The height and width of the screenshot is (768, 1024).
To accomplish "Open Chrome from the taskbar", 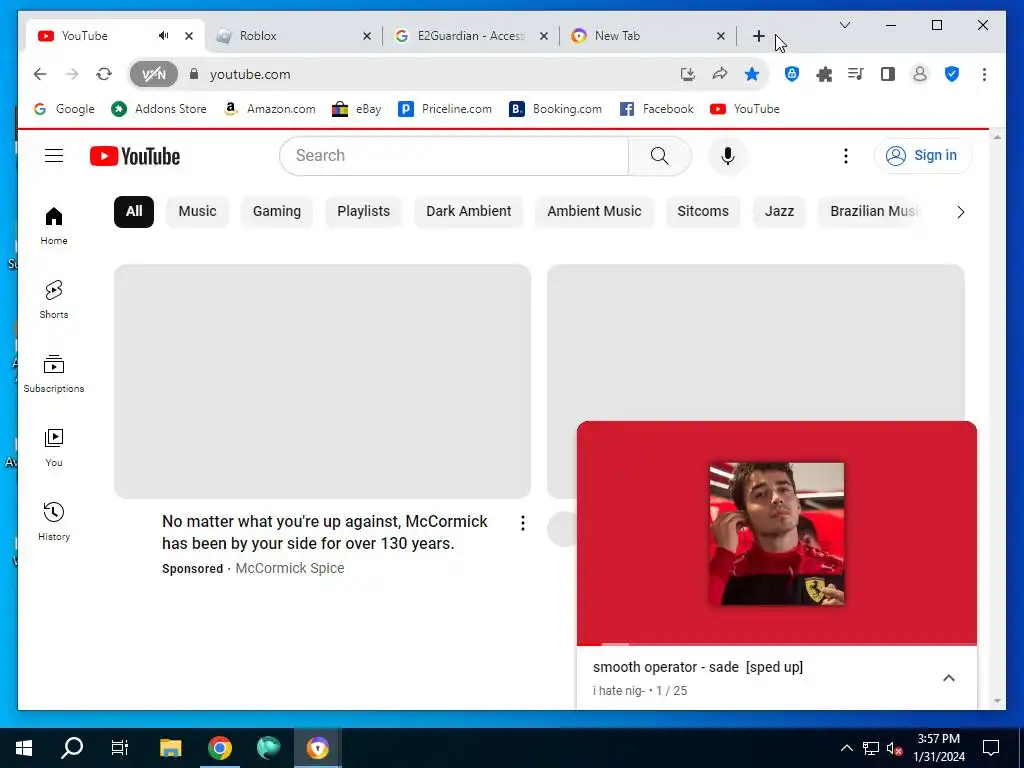I will pos(220,748).
